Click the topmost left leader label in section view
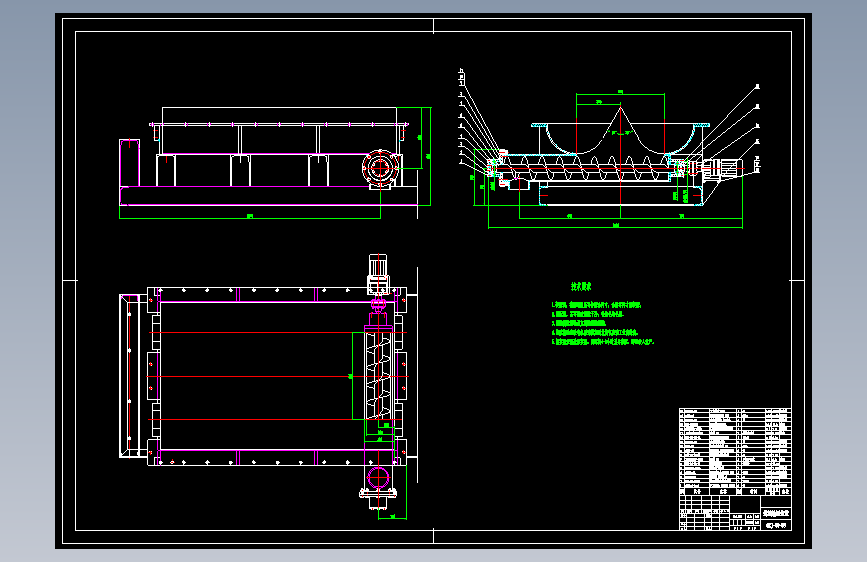This screenshot has width=867, height=562. 461,71
